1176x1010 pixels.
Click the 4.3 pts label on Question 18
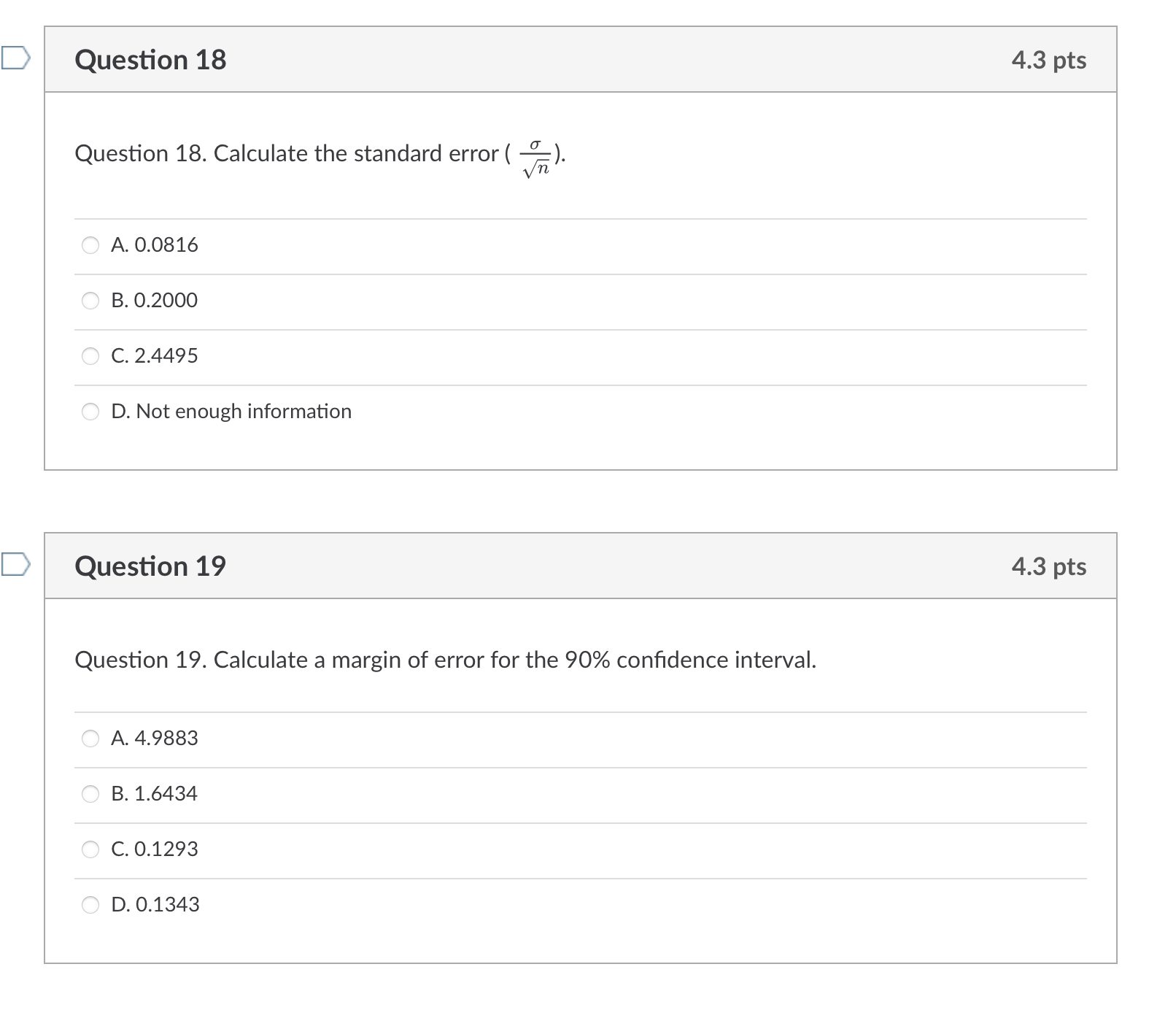[1048, 60]
